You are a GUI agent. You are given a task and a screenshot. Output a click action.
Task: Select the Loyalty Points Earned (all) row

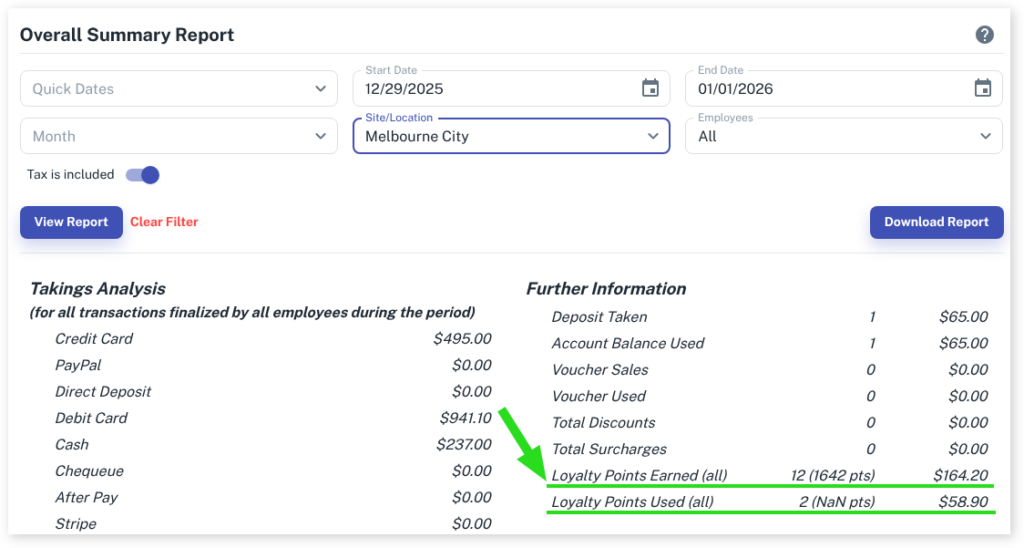[770, 475]
